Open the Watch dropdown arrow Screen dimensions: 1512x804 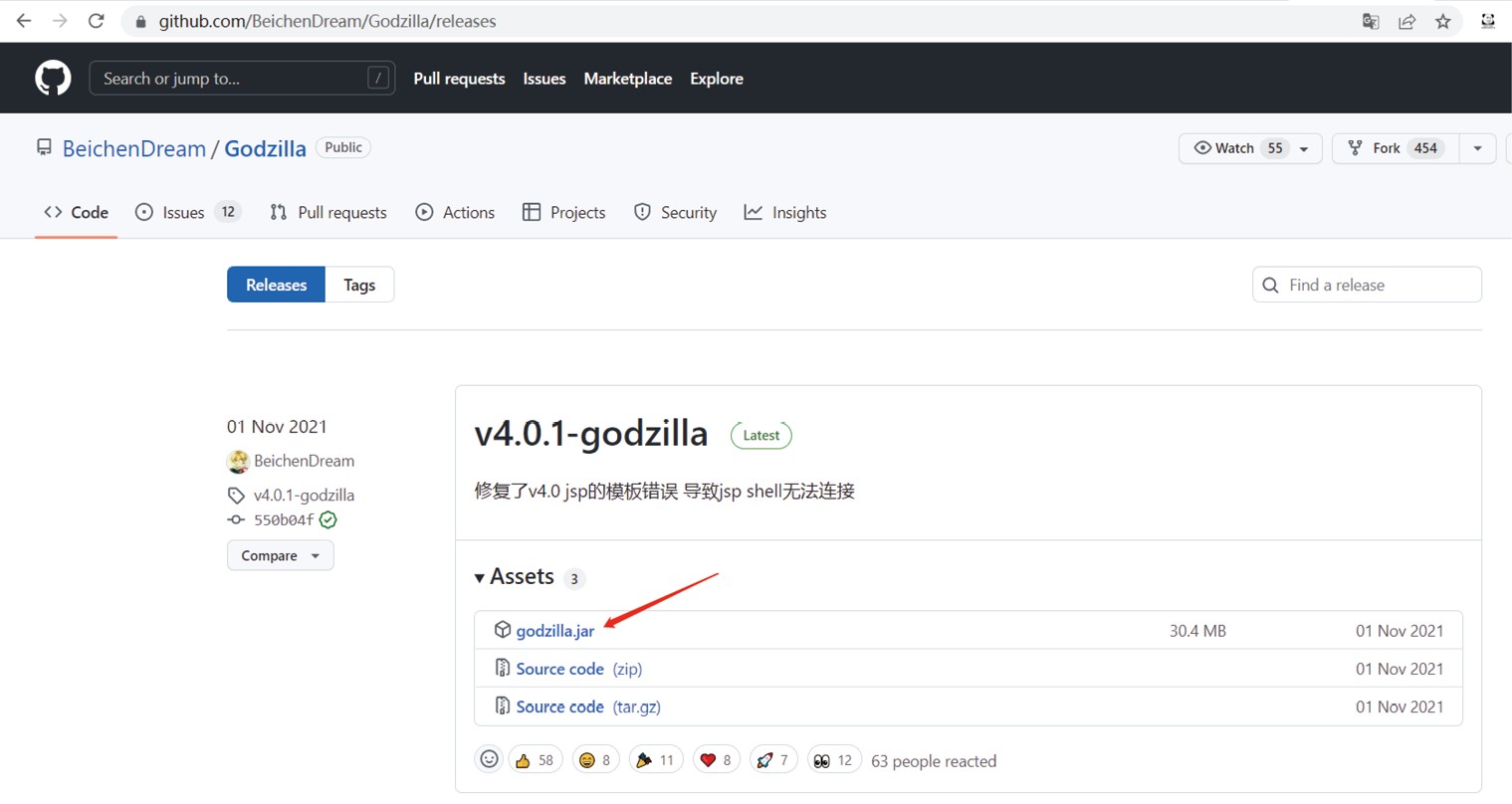1304,148
